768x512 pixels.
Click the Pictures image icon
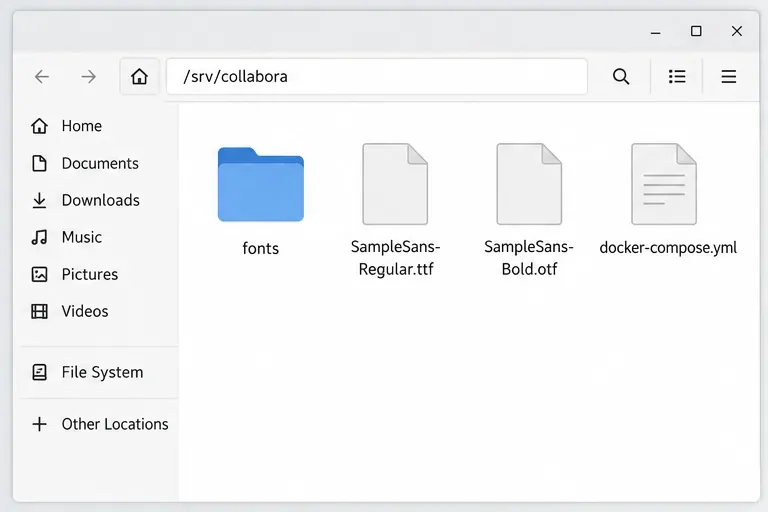pos(40,274)
